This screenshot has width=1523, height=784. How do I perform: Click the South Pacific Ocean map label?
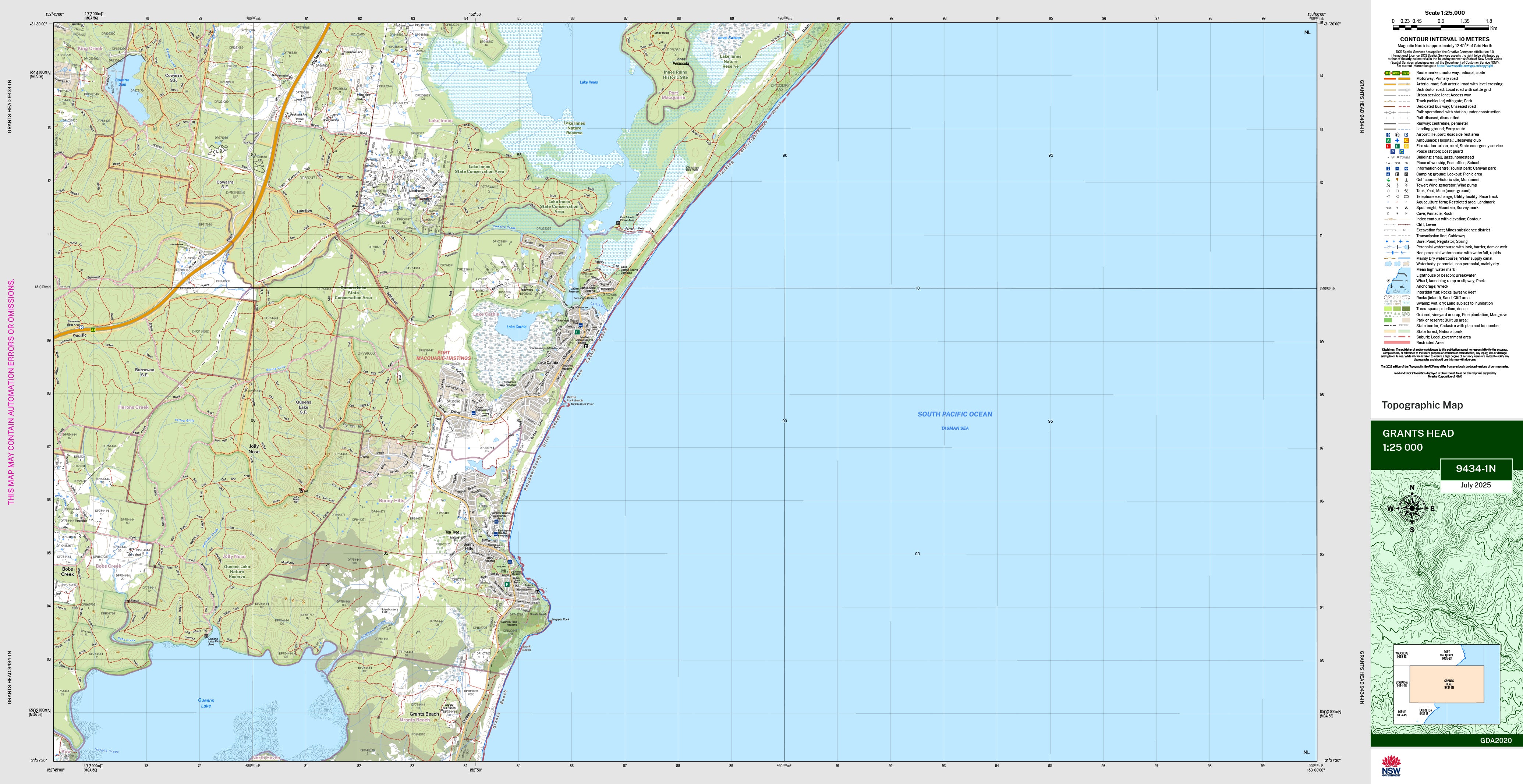pyautogui.click(x=955, y=415)
